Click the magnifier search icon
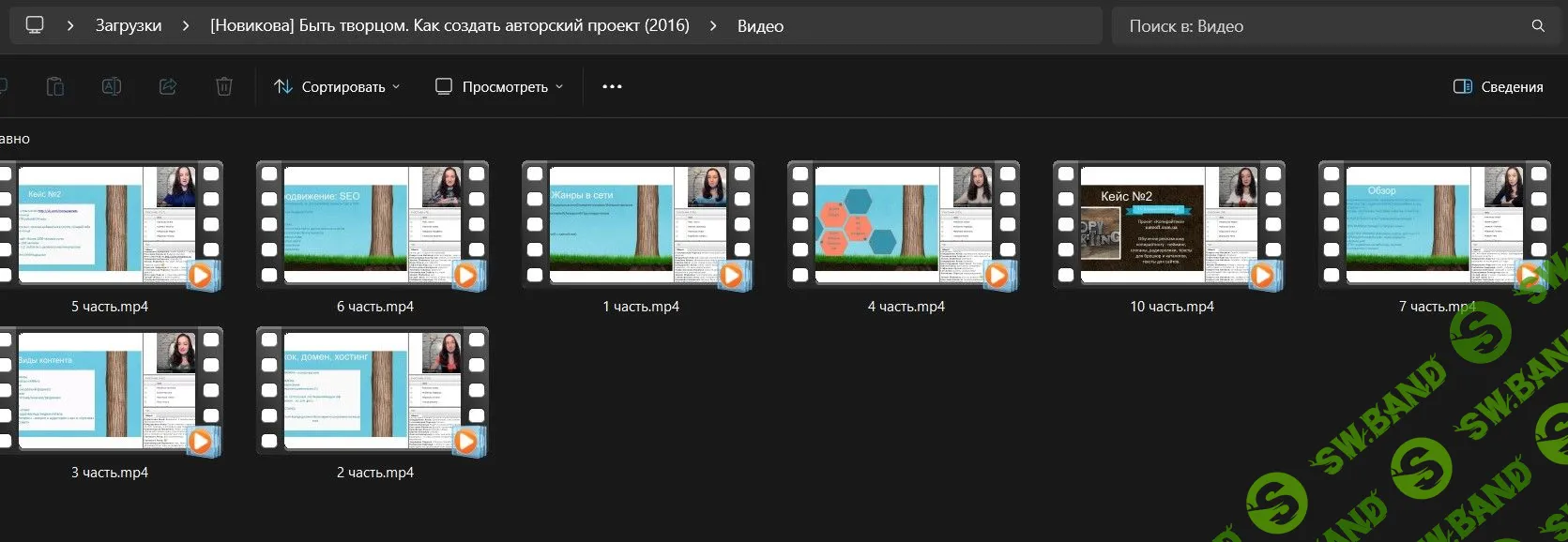The image size is (1568, 542). point(1537,26)
